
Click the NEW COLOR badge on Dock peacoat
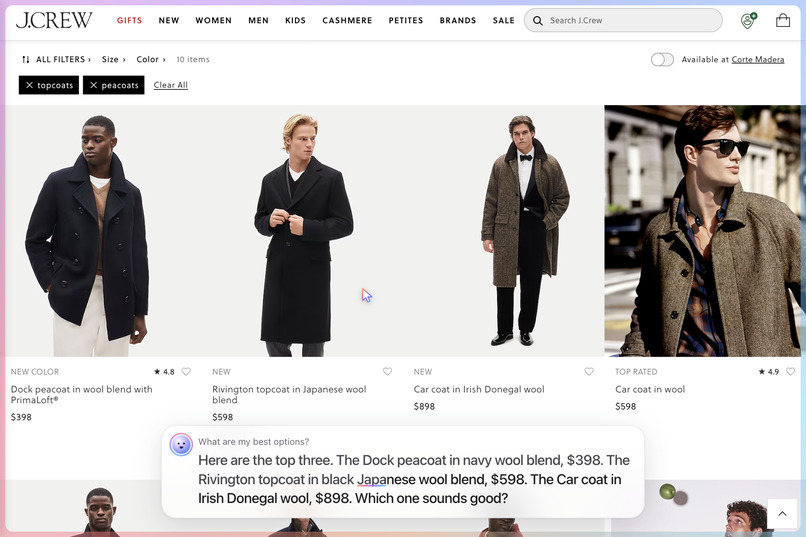coord(35,372)
